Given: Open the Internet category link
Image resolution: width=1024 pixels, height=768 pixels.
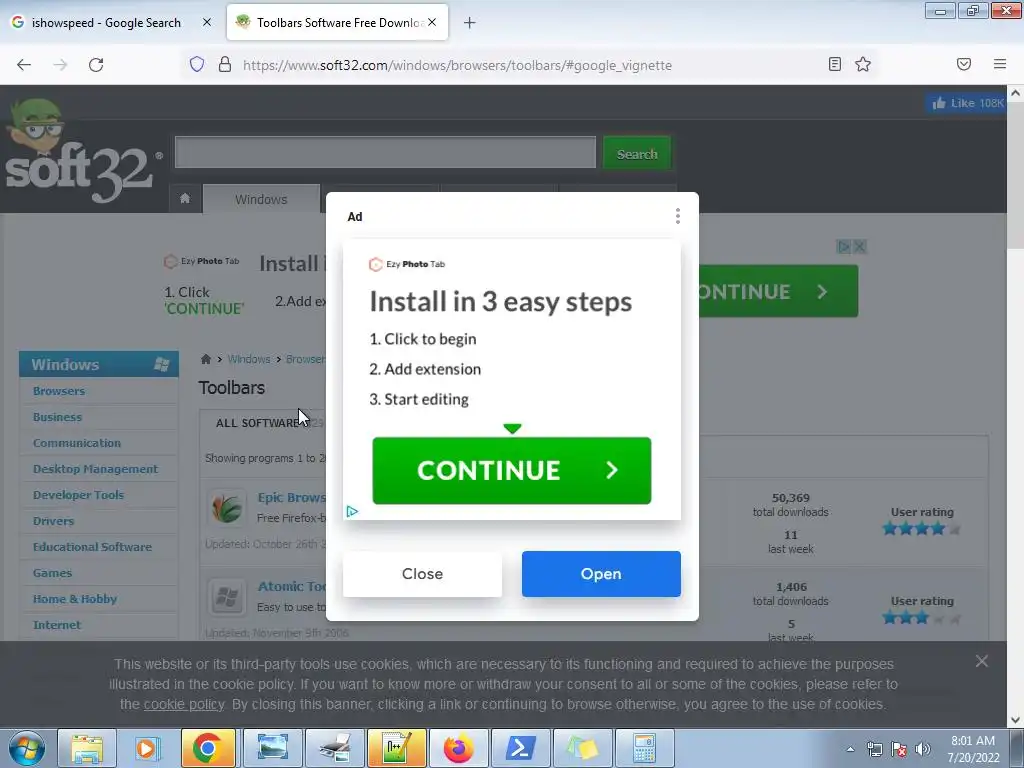Looking at the screenshot, I should coord(57,625).
